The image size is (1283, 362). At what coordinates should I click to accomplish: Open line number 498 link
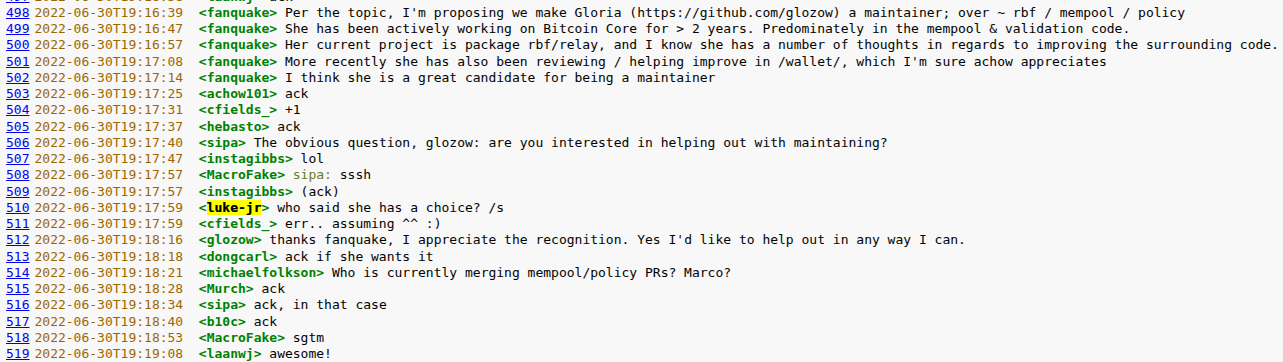pyautogui.click(x=18, y=13)
